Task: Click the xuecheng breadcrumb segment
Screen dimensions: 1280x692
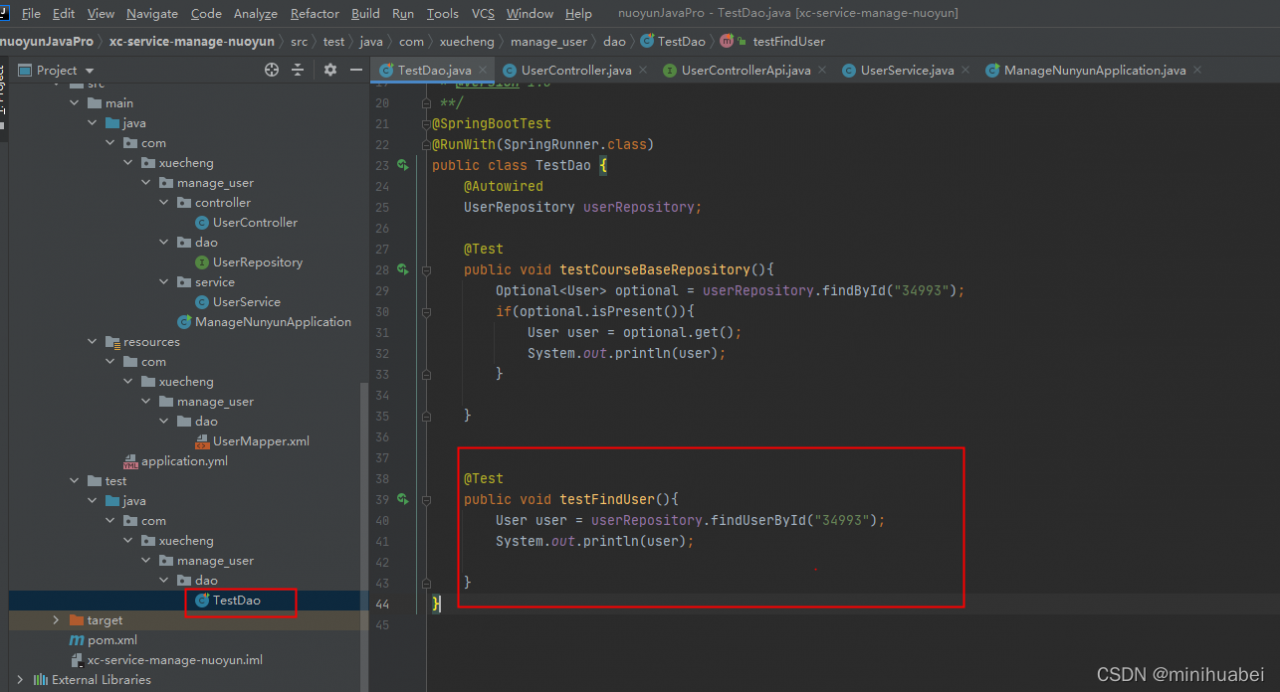Action: pyautogui.click(x=467, y=41)
